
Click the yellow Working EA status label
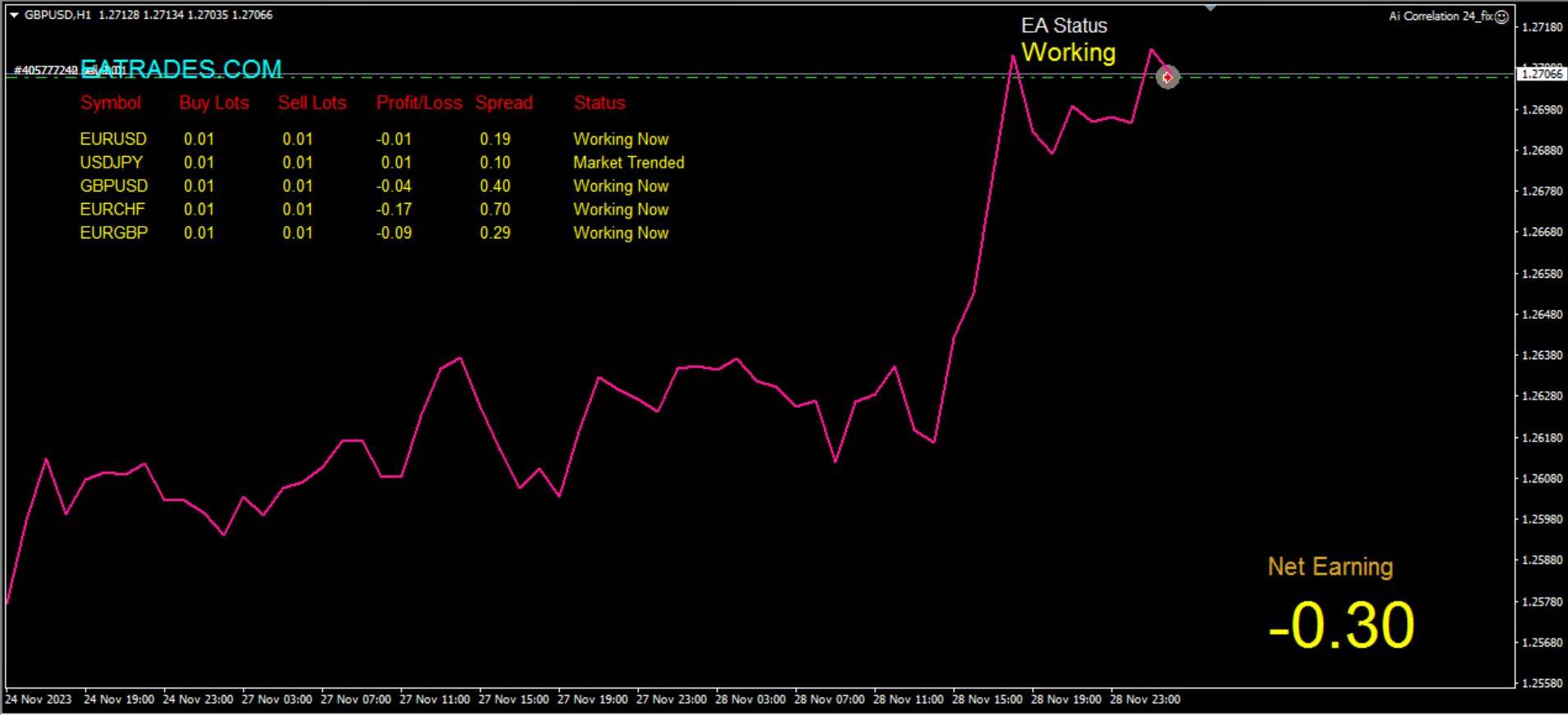(1068, 53)
